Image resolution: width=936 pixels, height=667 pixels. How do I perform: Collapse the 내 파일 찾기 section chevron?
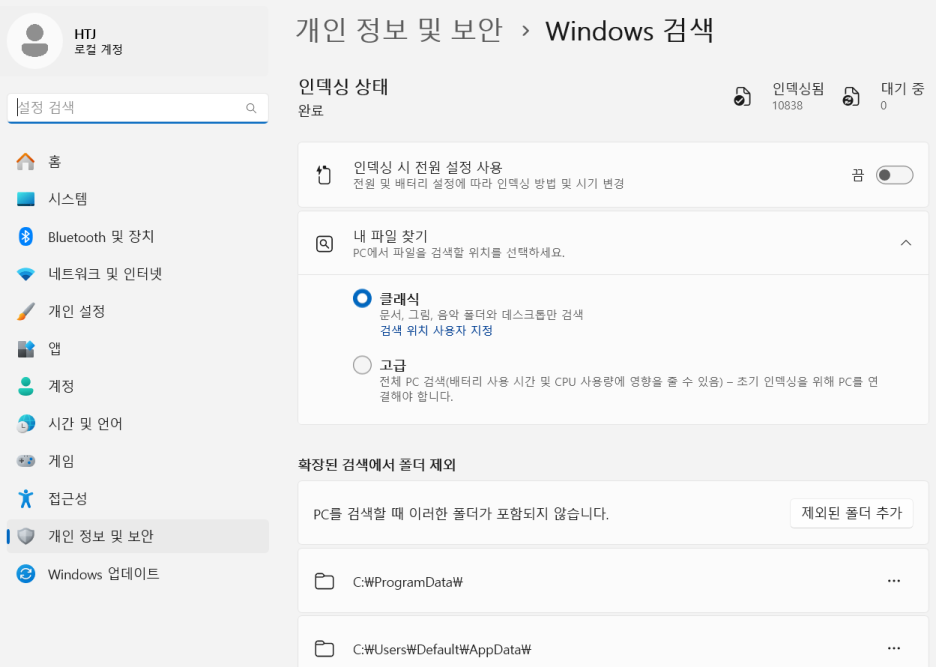906,243
